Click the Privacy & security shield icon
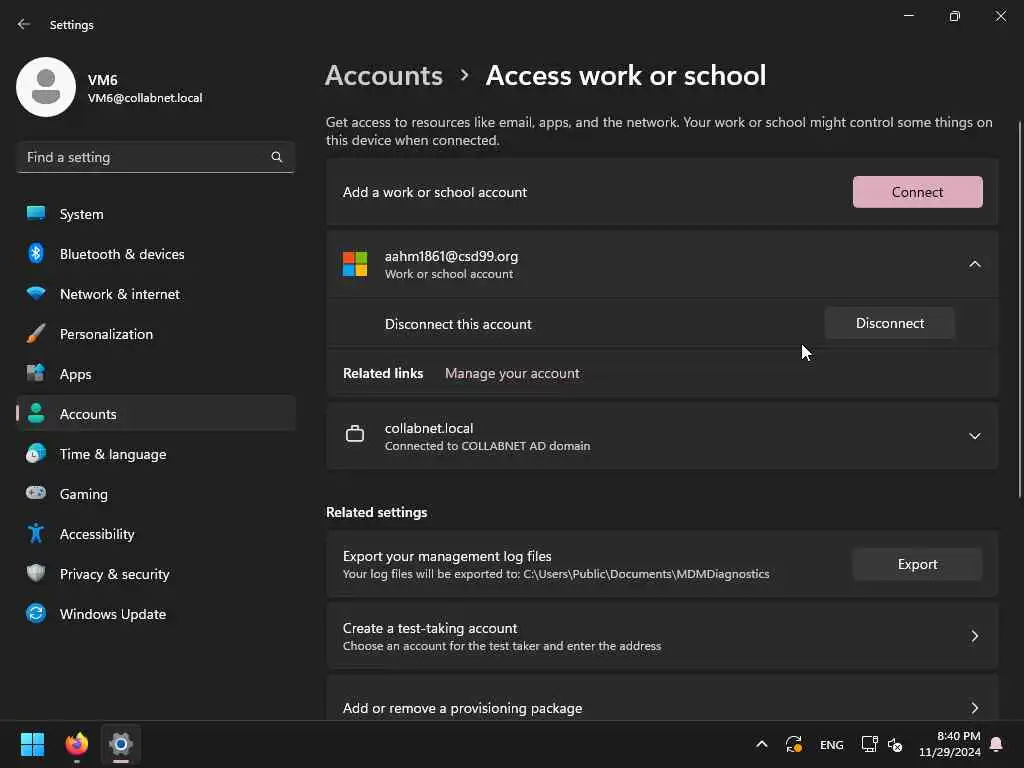Image resolution: width=1024 pixels, height=768 pixels. pyautogui.click(x=36, y=574)
